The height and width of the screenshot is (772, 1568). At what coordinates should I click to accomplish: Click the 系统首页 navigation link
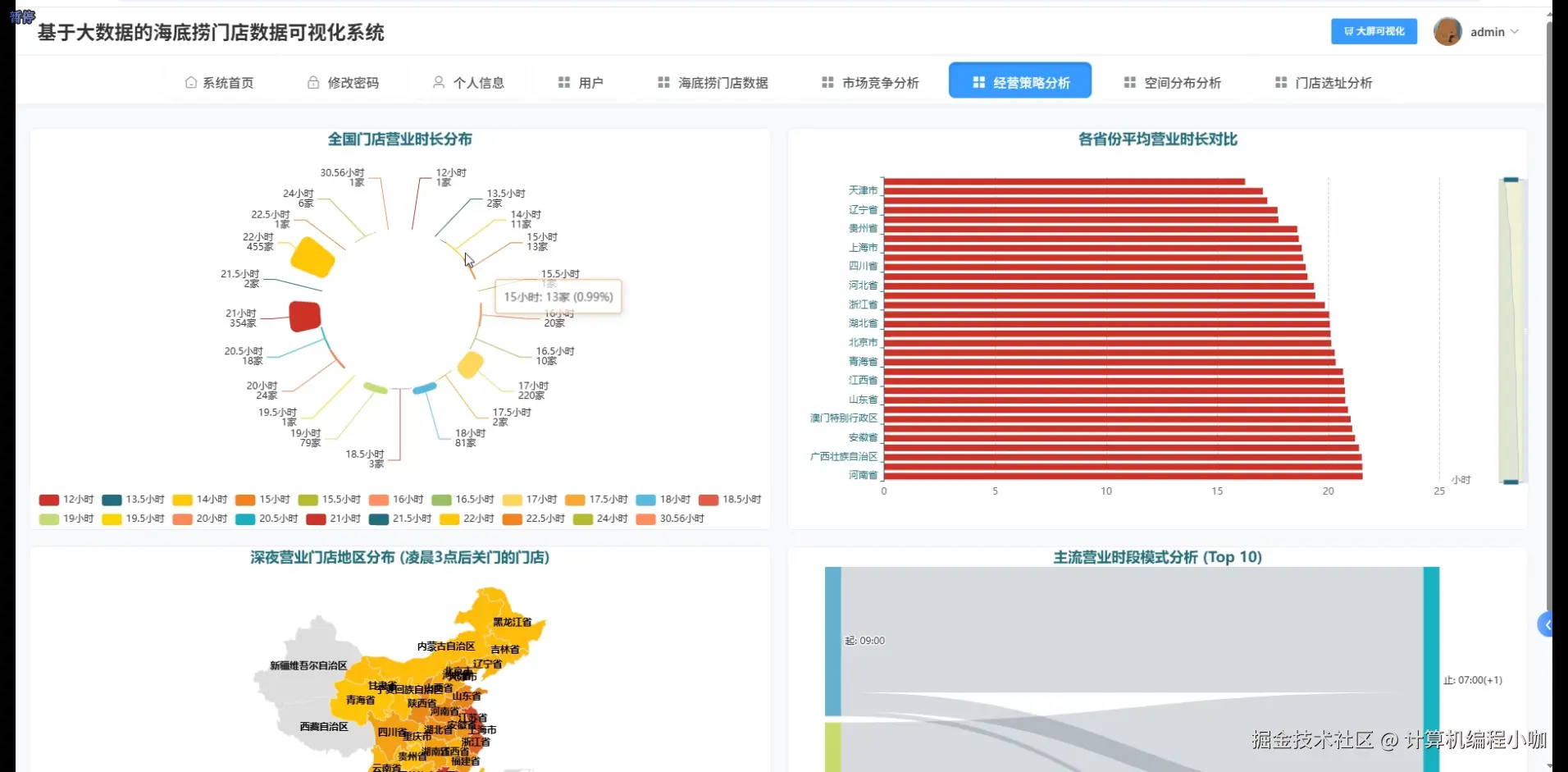coord(219,82)
